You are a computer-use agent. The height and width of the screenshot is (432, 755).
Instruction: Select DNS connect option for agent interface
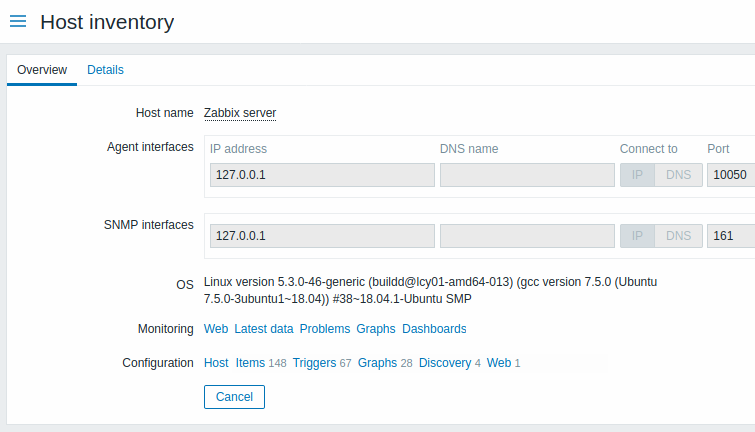(678, 175)
